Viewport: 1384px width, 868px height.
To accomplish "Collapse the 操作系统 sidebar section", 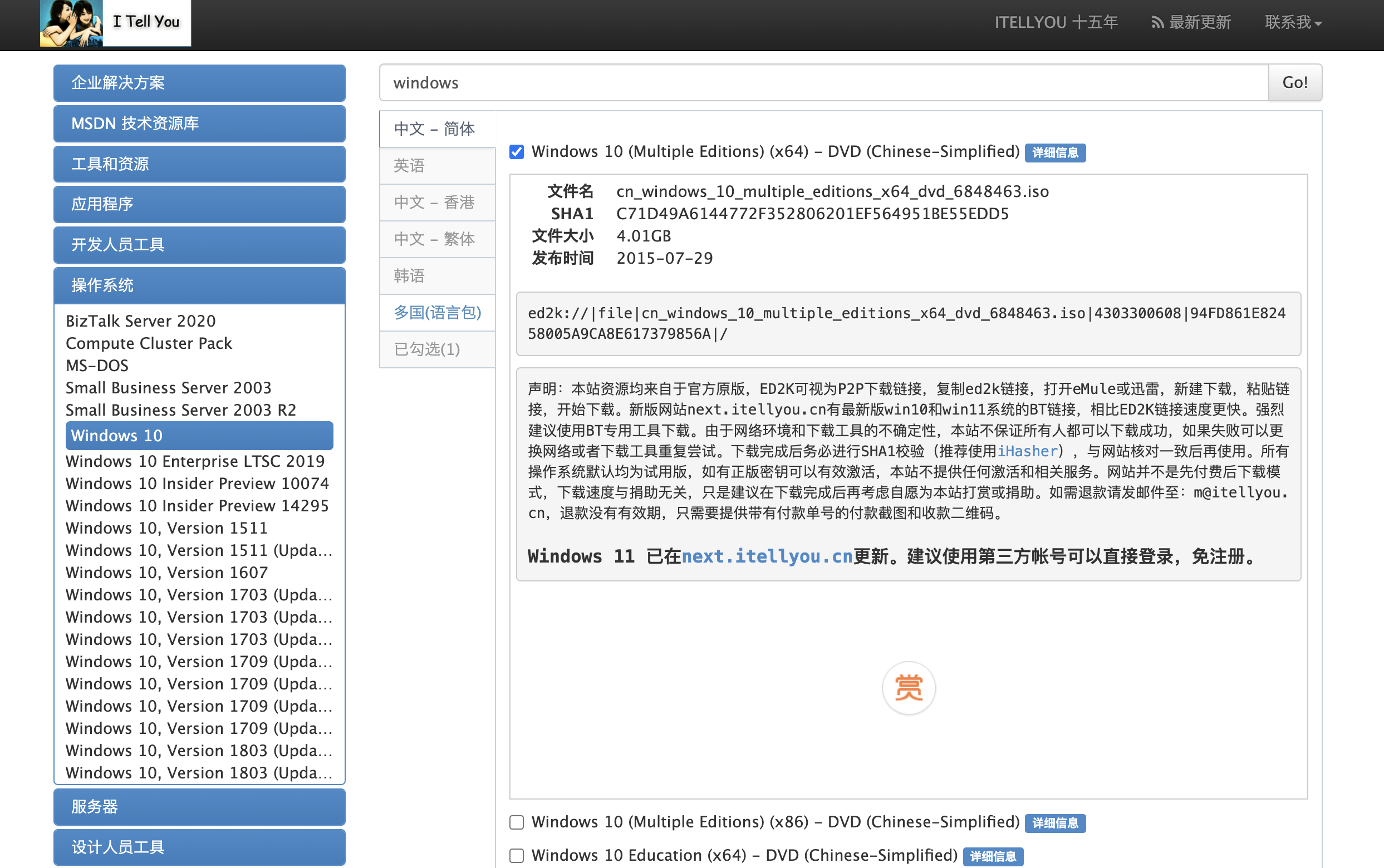I will [199, 285].
